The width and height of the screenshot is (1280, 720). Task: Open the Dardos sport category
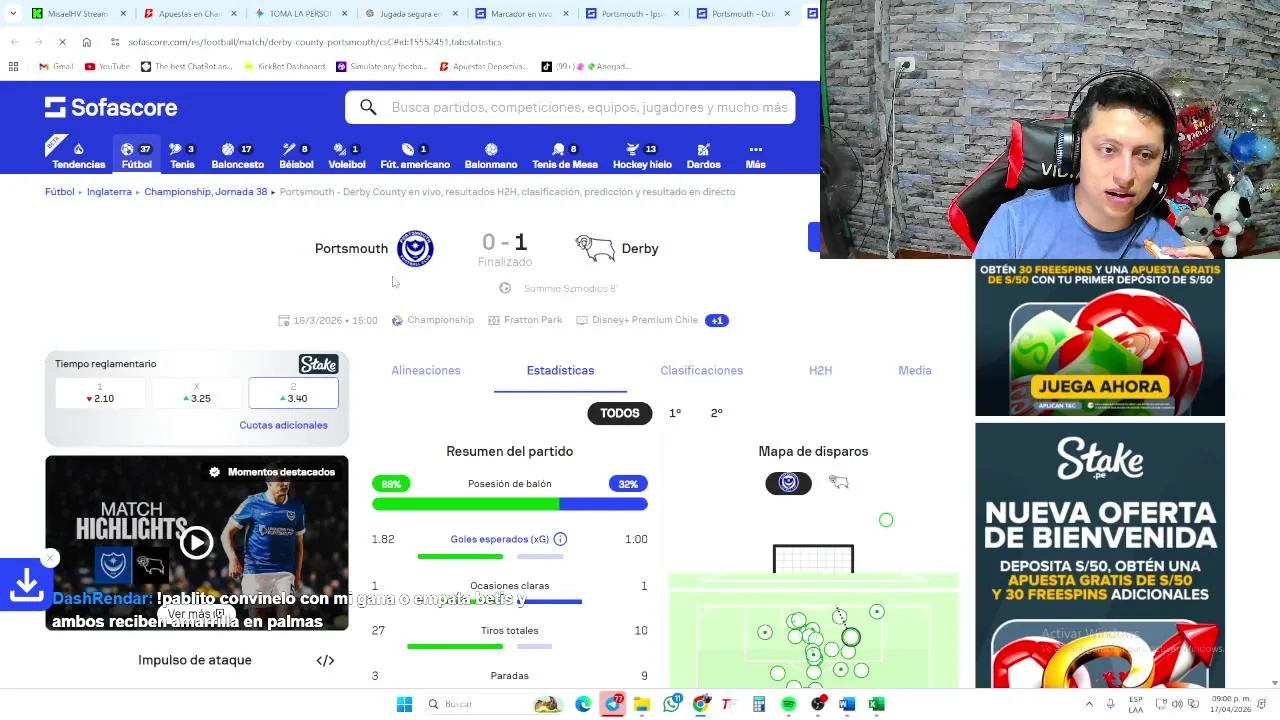703,156
